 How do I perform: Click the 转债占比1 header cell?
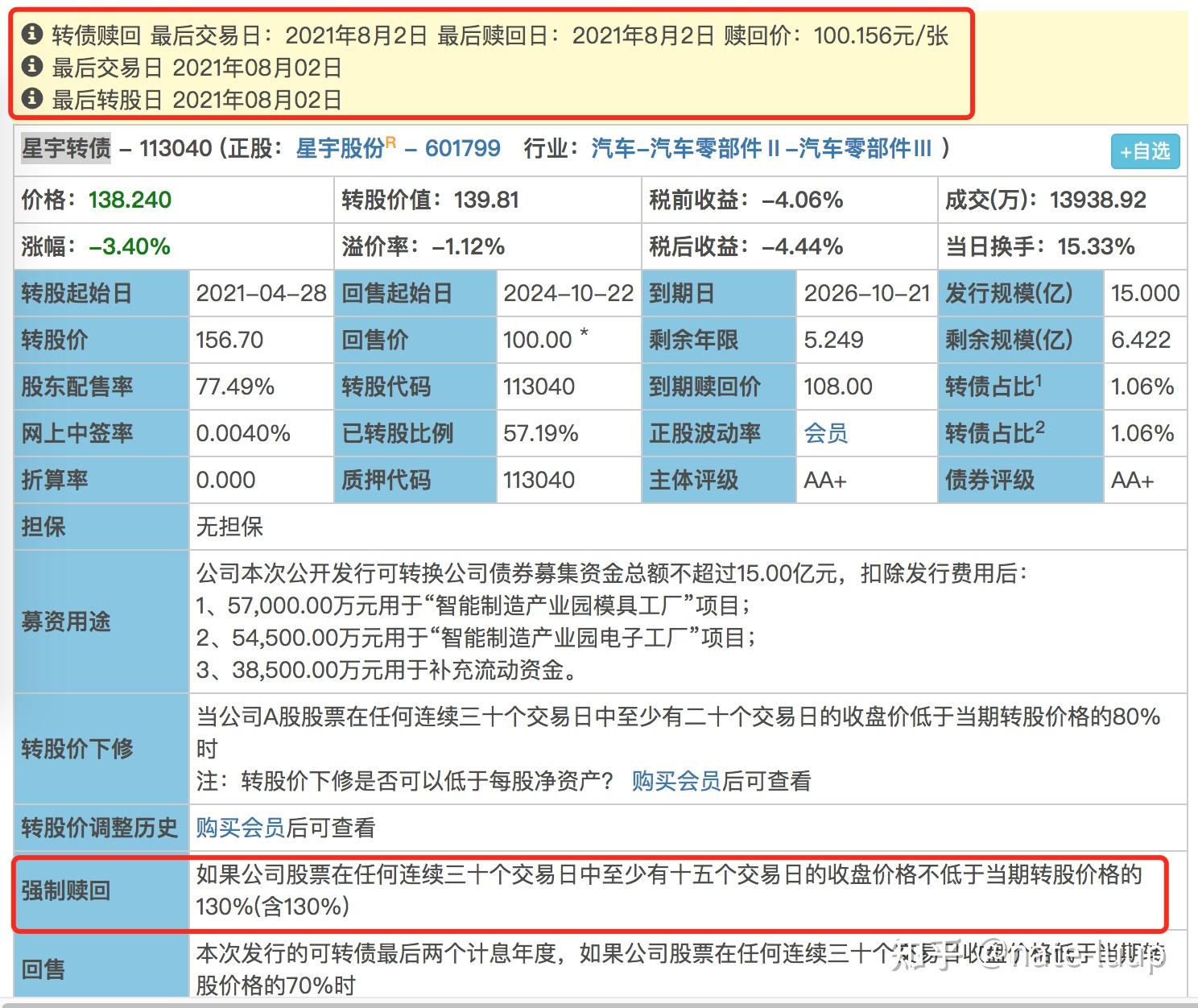pos(1020,386)
